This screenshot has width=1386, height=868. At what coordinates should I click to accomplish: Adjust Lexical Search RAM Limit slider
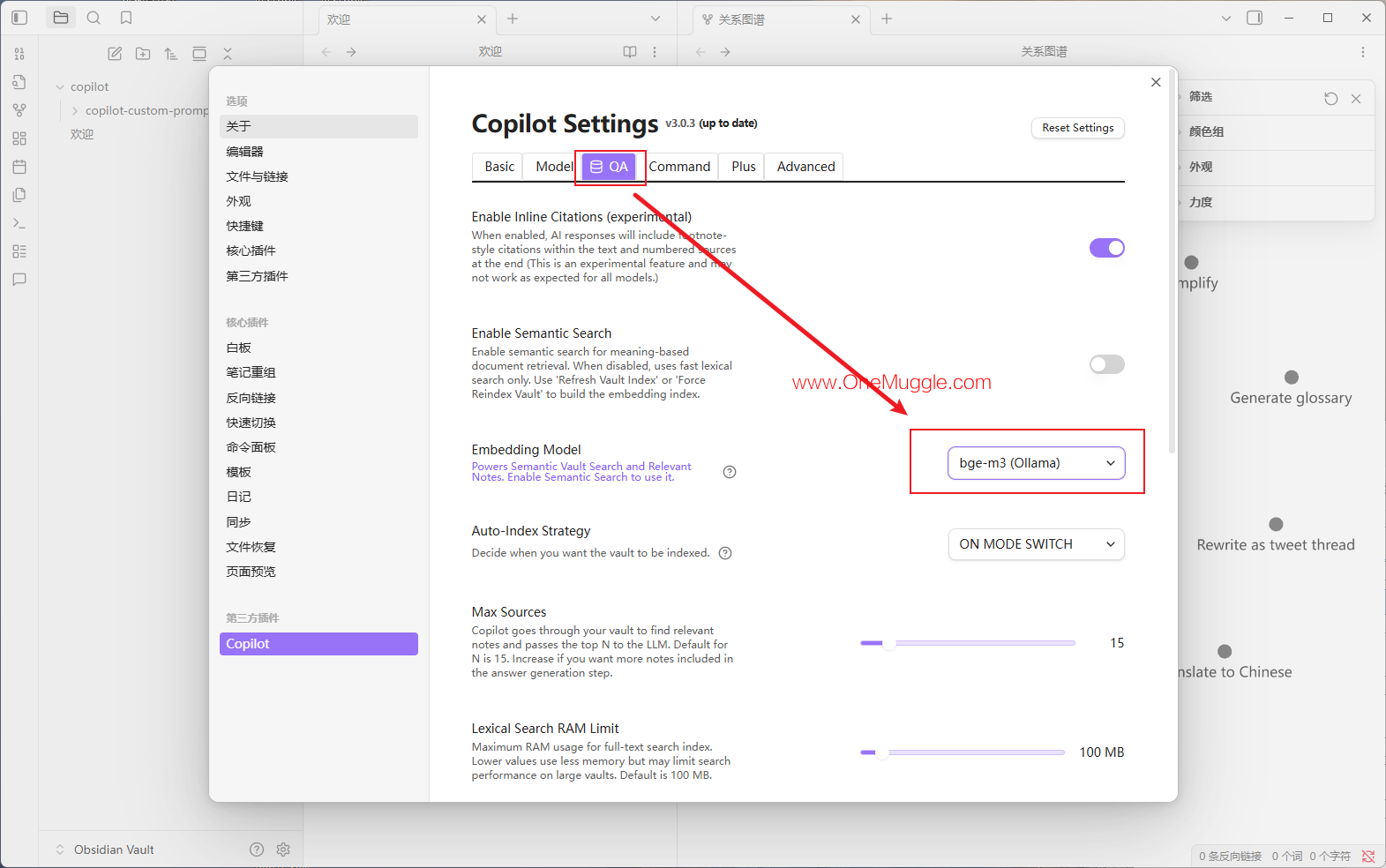click(963, 752)
